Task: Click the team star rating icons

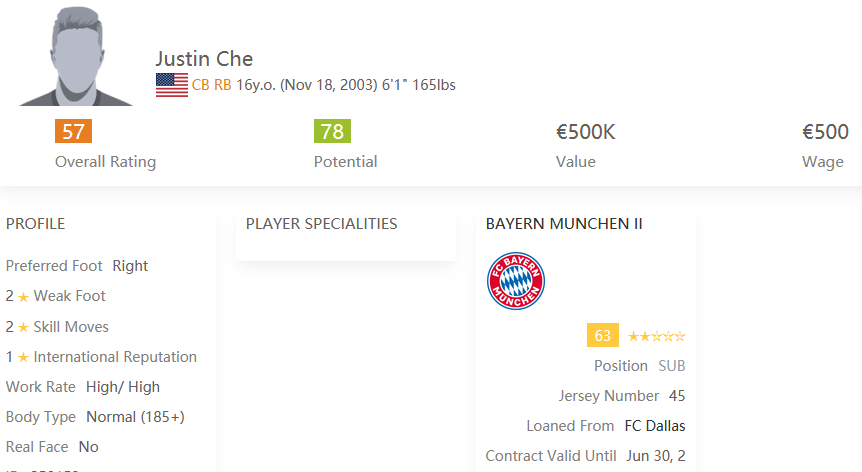Action: (x=656, y=336)
